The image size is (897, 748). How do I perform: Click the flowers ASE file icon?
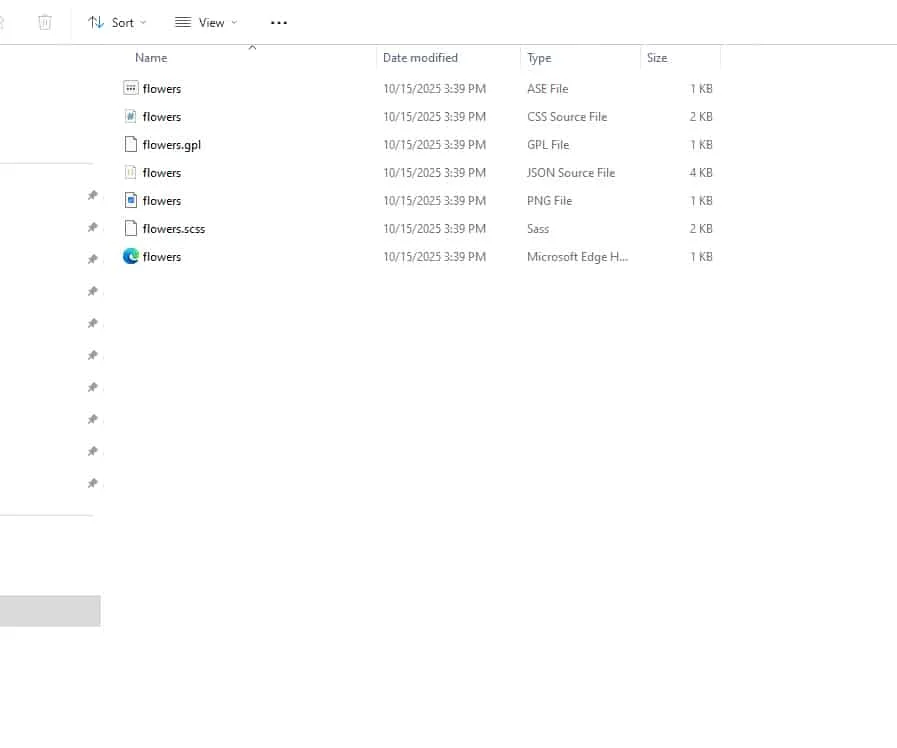pos(130,88)
